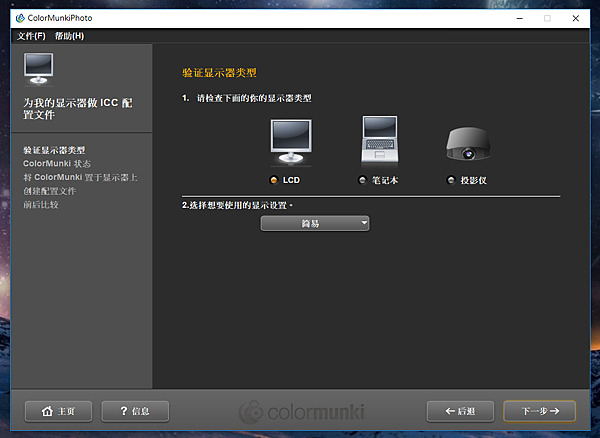
Task: Open the 帮助(H) menu
Action: click(x=69, y=36)
